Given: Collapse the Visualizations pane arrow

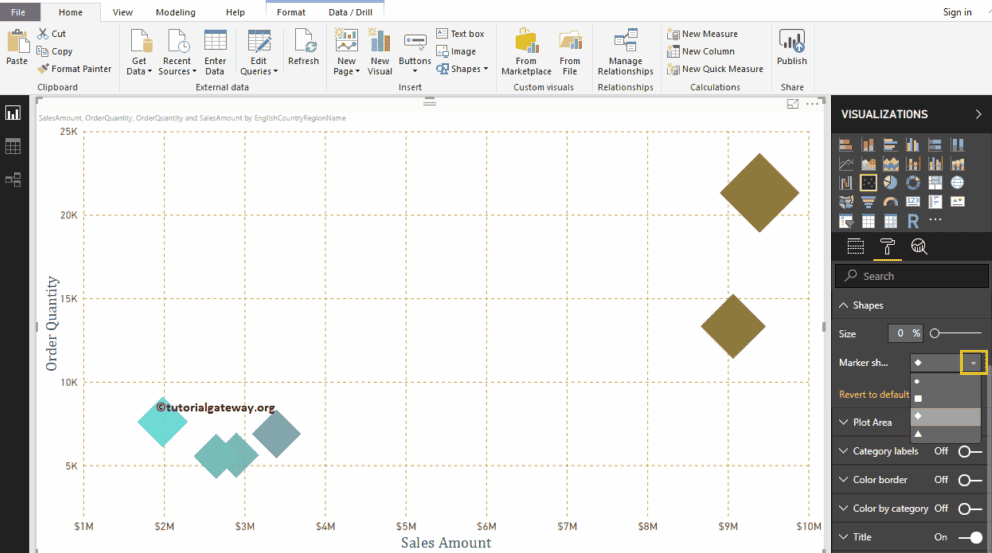Looking at the screenshot, I should (978, 114).
